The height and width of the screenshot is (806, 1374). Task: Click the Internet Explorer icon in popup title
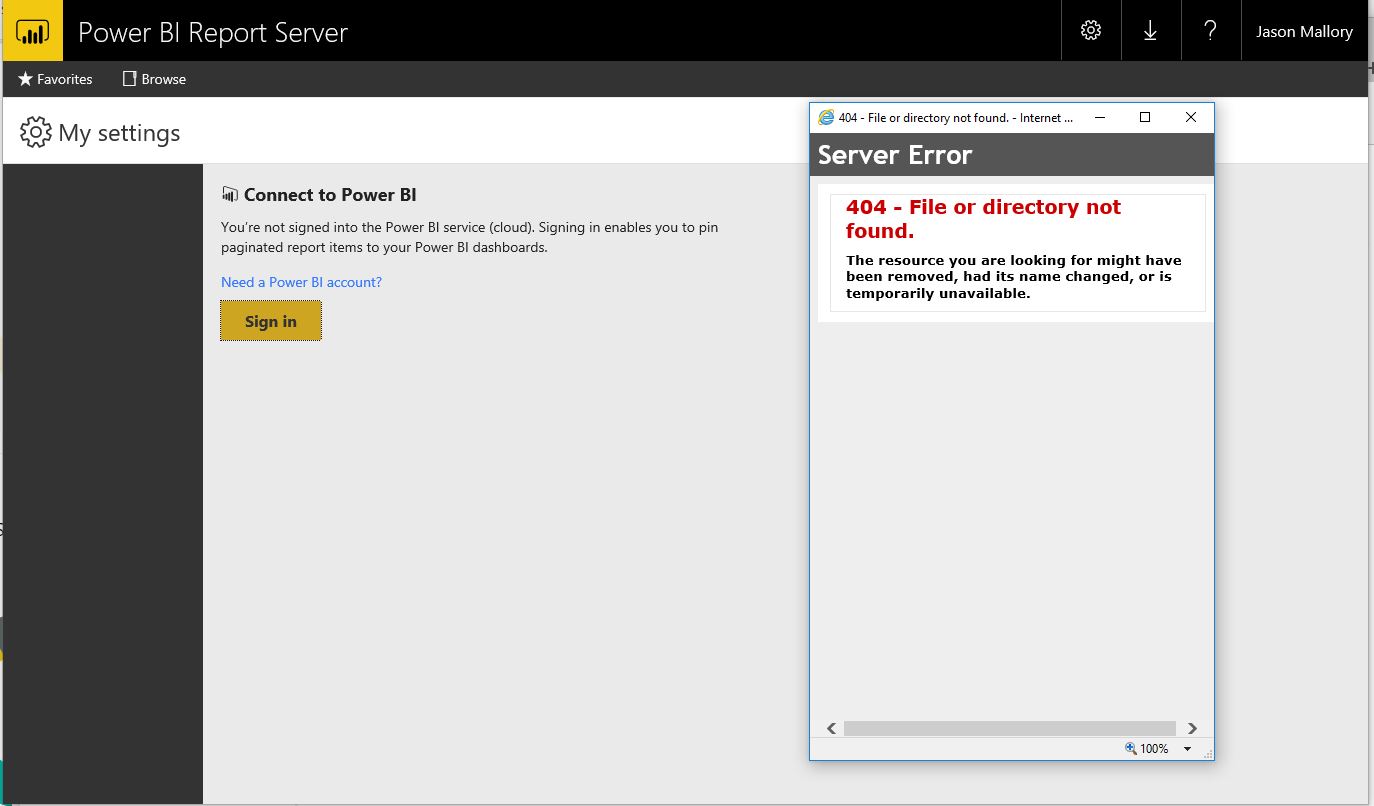(826, 117)
